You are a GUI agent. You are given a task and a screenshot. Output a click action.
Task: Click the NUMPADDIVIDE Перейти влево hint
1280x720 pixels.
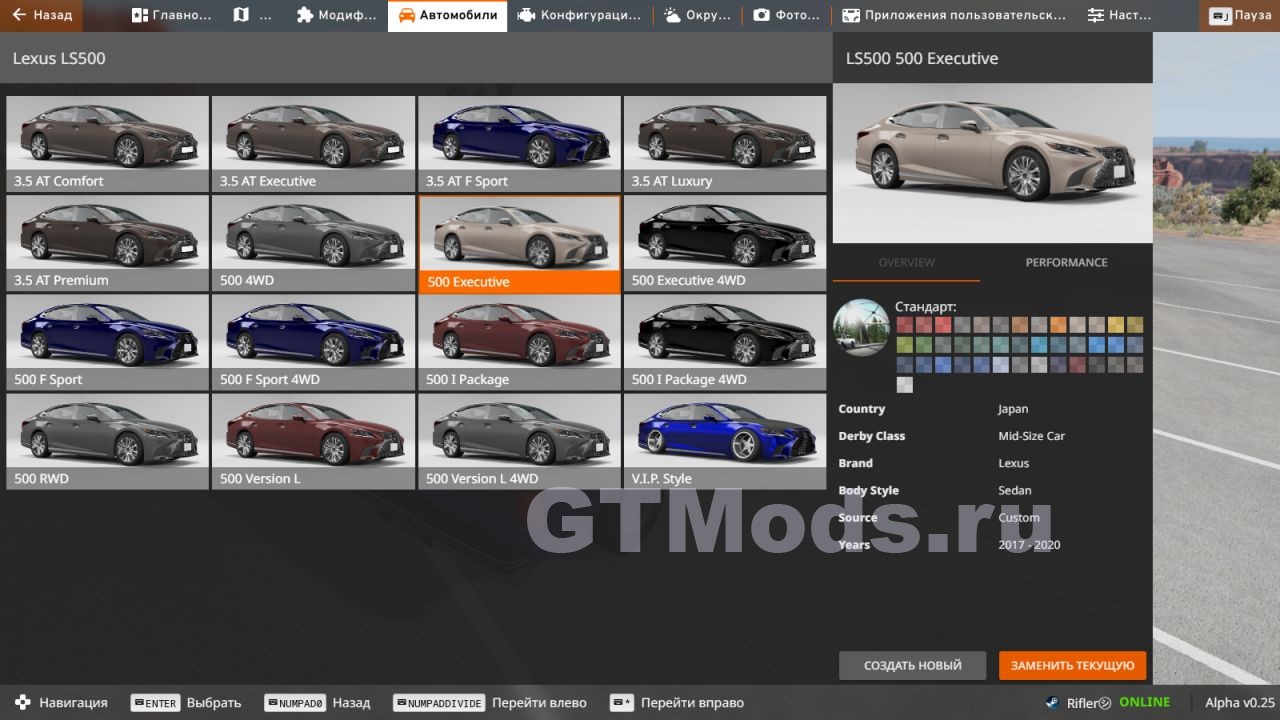pos(489,703)
